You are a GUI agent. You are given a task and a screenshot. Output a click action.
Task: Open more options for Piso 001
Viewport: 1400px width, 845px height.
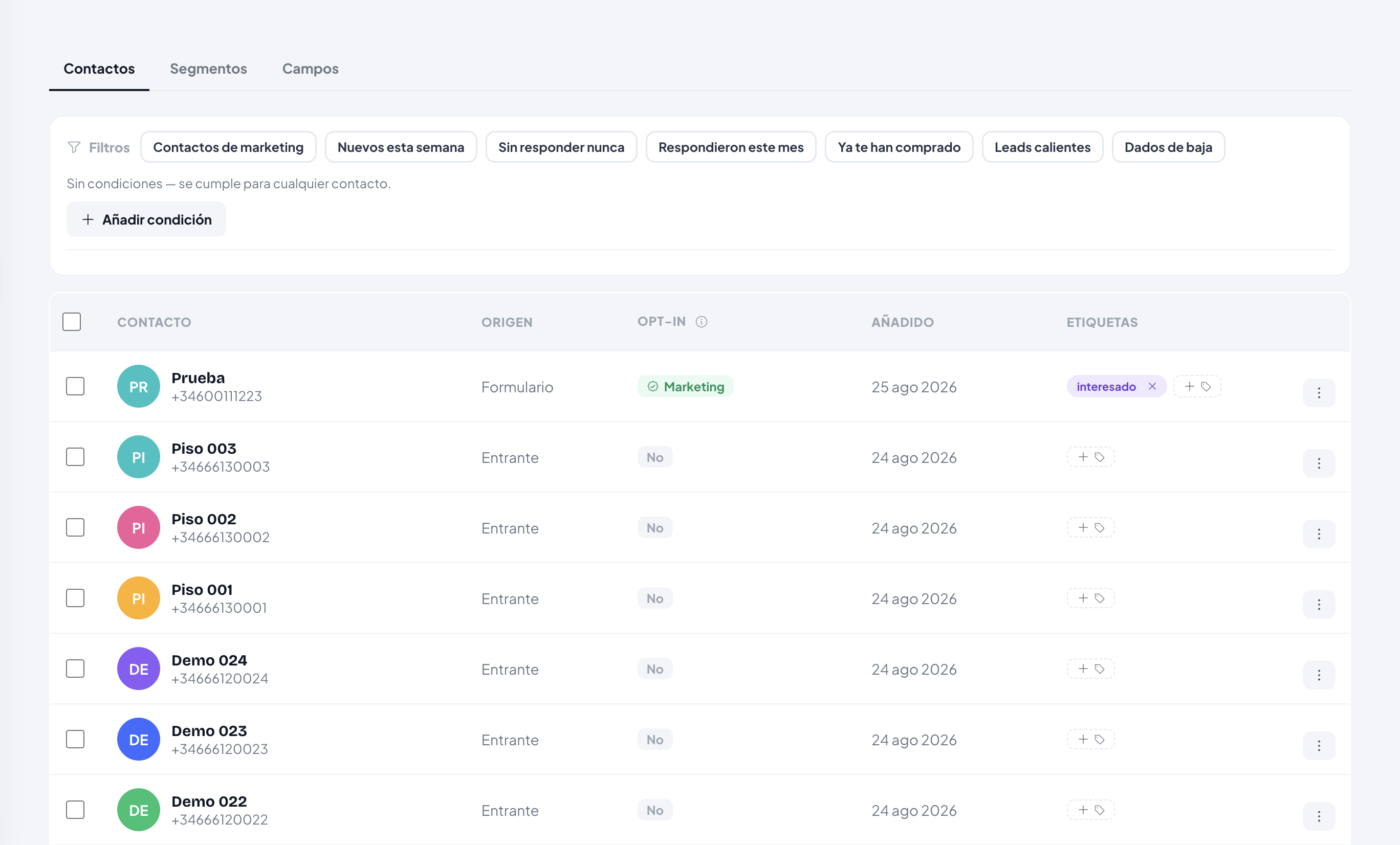(x=1319, y=604)
